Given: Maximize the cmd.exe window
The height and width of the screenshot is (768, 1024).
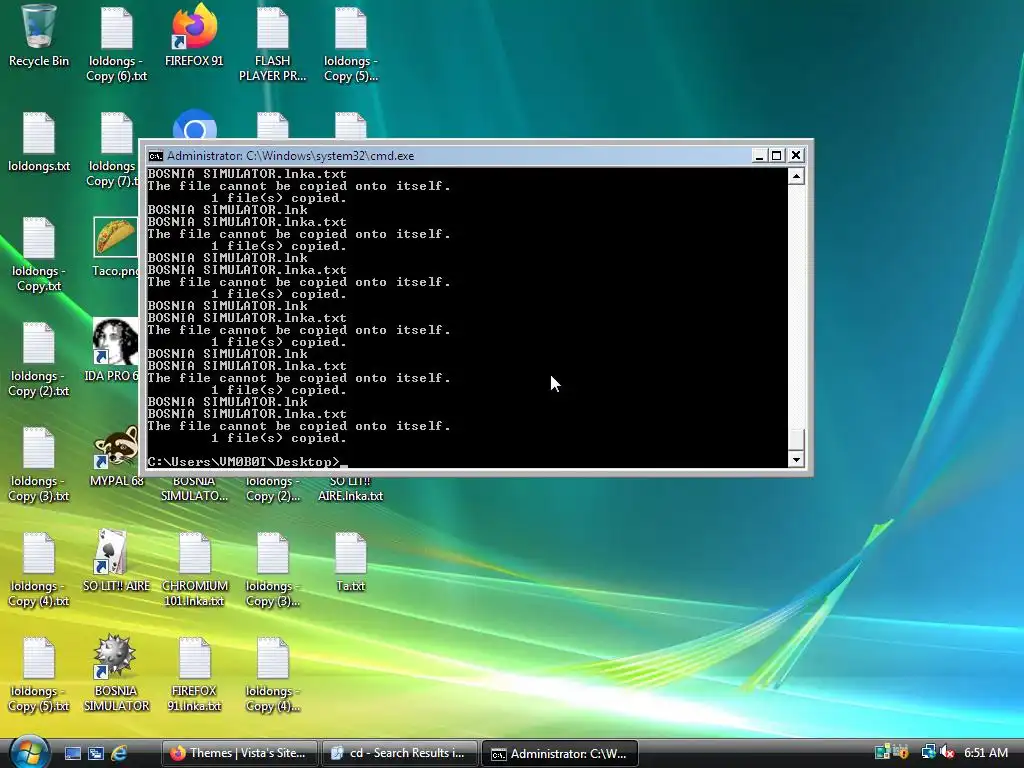Looking at the screenshot, I should coord(776,155).
